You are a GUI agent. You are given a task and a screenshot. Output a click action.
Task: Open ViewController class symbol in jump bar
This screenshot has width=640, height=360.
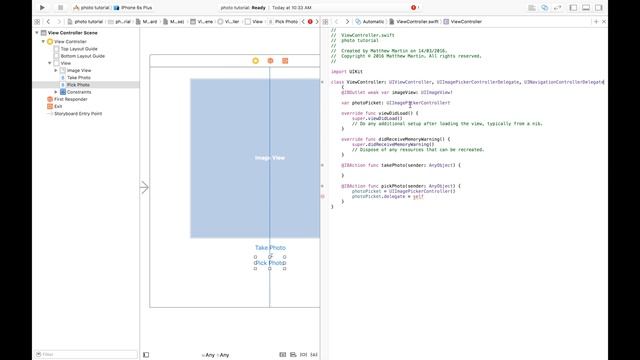click(x=463, y=22)
